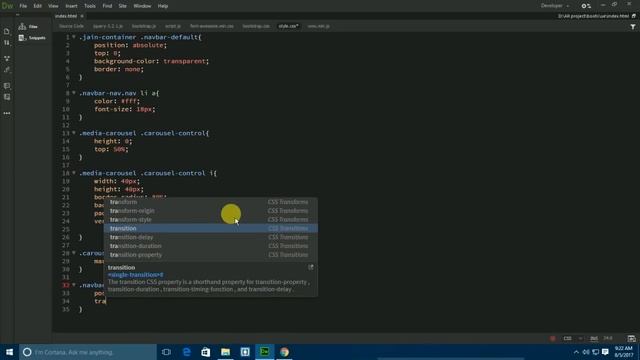Collapse the .jain-container rule at line 1
Viewport: 640px width, 360px height.
click(x=74, y=37)
